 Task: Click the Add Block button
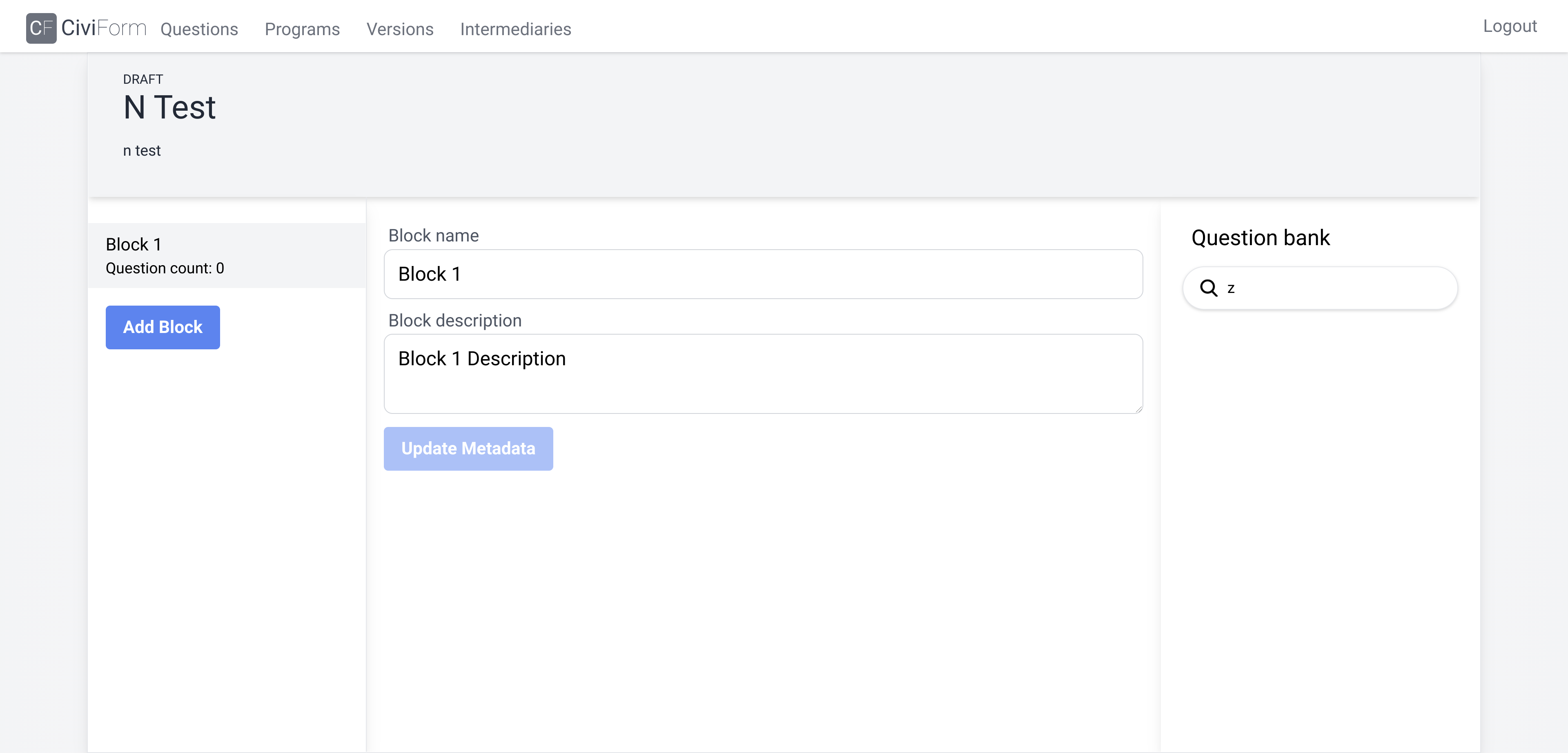pyautogui.click(x=162, y=327)
